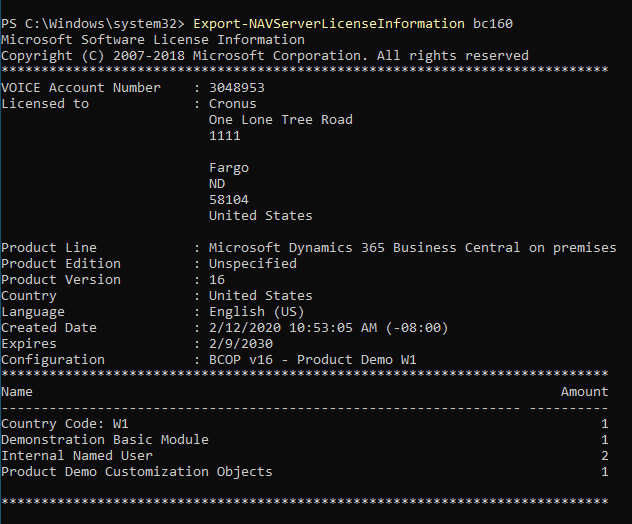The width and height of the screenshot is (632, 524).
Task: Click the Product Line value text
Action: [412, 247]
